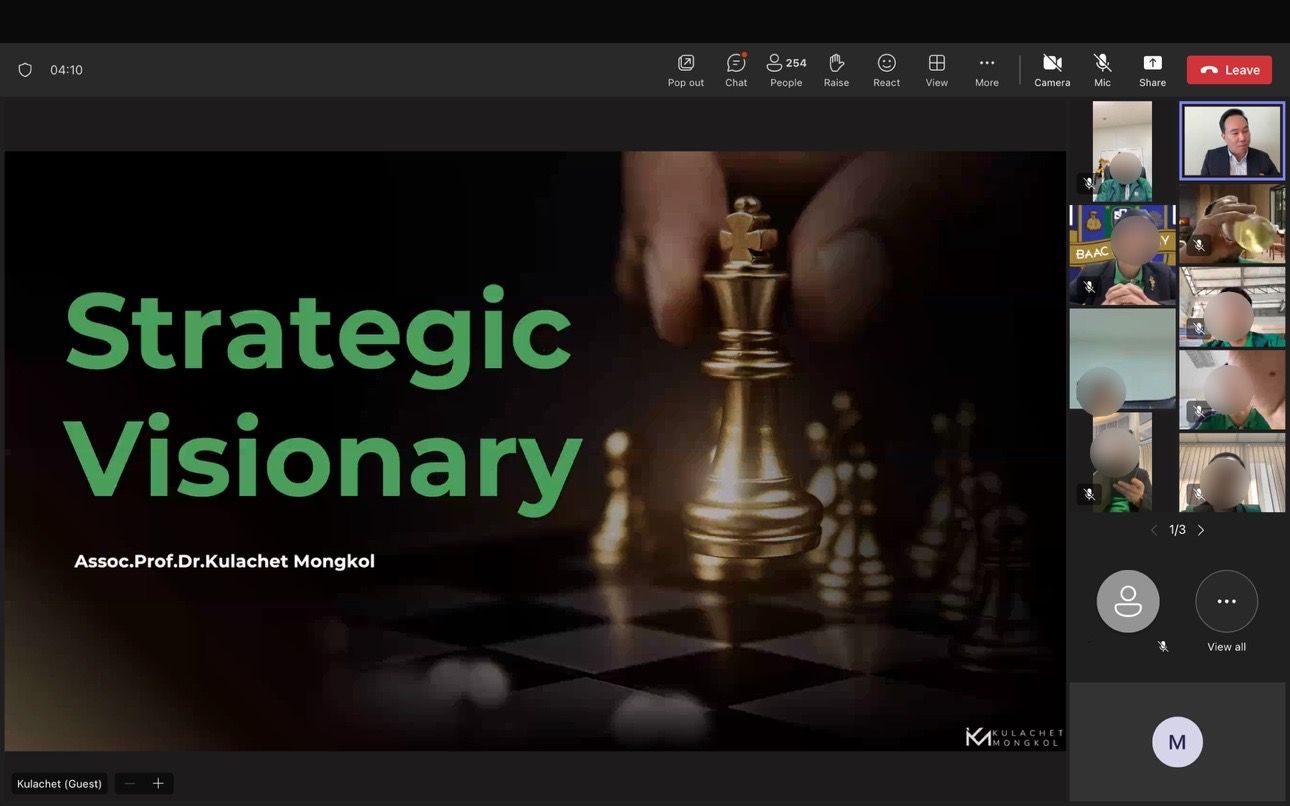Image resolution: width=1290 pixels, height=806 pixels.
Task: Click the Assoc.Prof.Dr.Kulachet Mongkol text on slide
Action: pyautogui.click(x=224, y=561)
